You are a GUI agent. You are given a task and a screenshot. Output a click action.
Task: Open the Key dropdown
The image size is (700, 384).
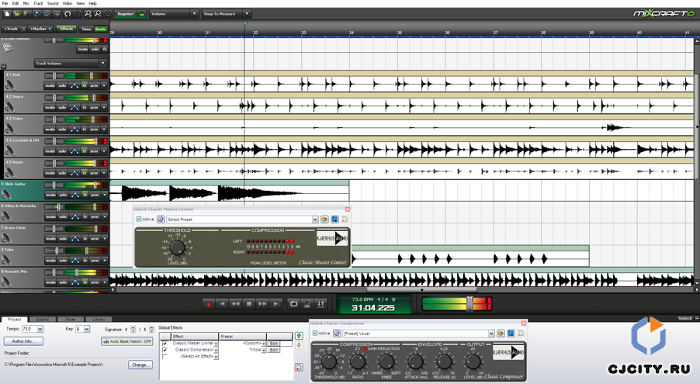[87, 329]
